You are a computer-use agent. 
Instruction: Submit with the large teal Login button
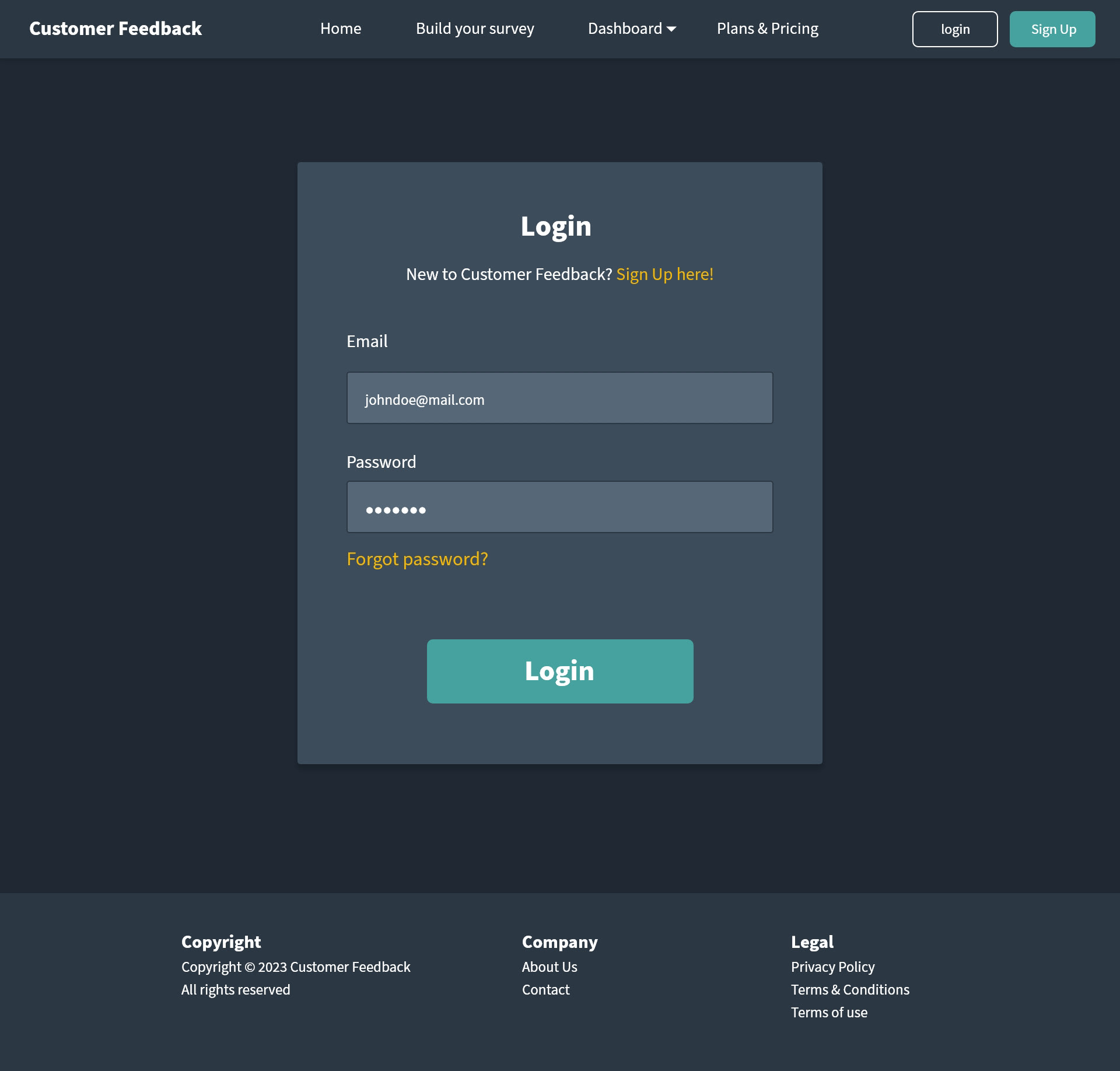[x=560, y=671]
